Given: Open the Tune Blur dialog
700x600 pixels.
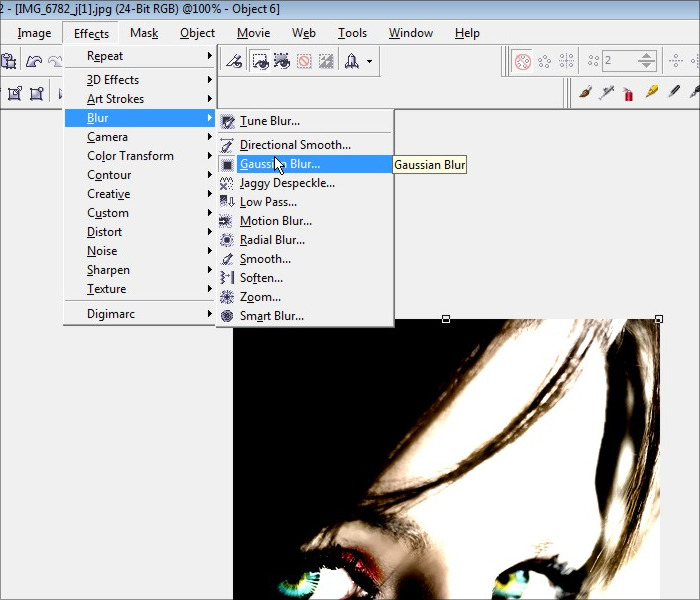Looking at the screenshot, I should coord(269,121).
